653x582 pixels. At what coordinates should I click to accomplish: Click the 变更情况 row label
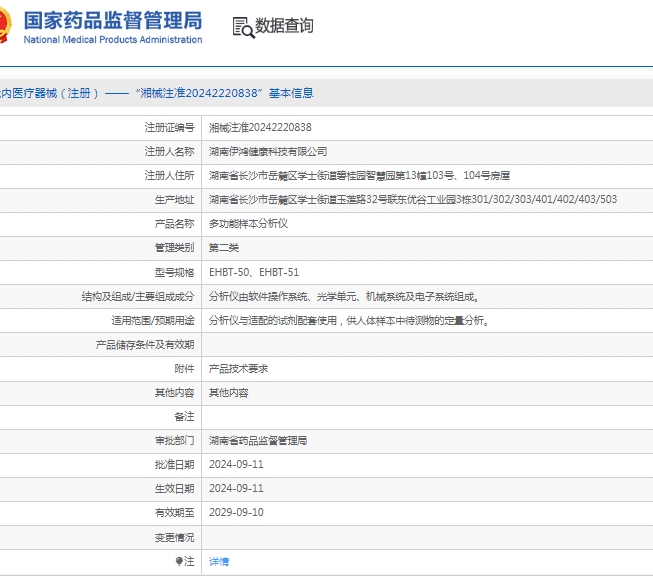click(x=174, y=537)
